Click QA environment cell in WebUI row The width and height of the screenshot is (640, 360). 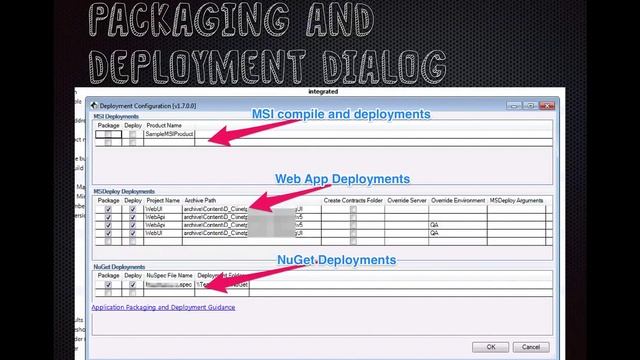[458, 233]
